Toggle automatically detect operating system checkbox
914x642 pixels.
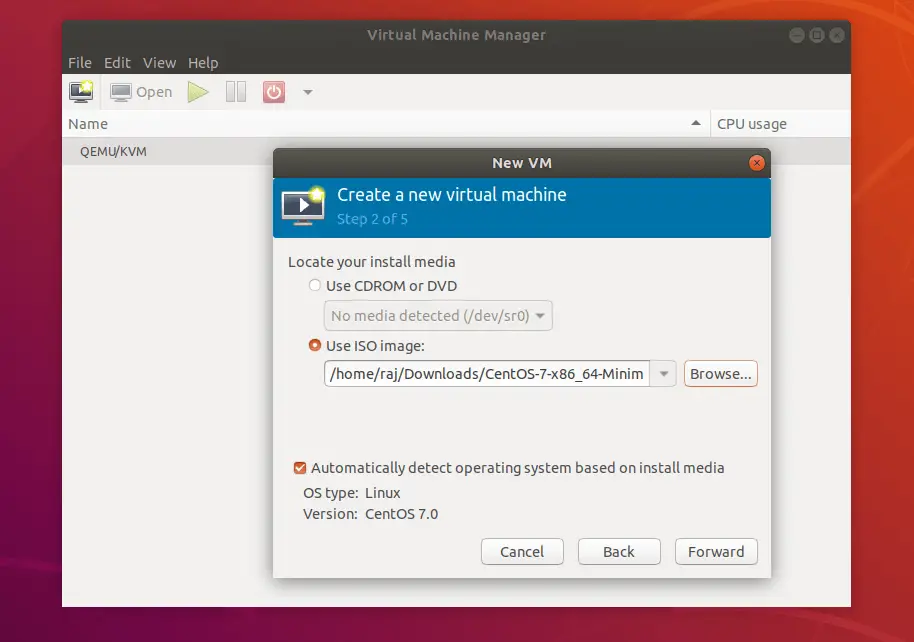300,468
